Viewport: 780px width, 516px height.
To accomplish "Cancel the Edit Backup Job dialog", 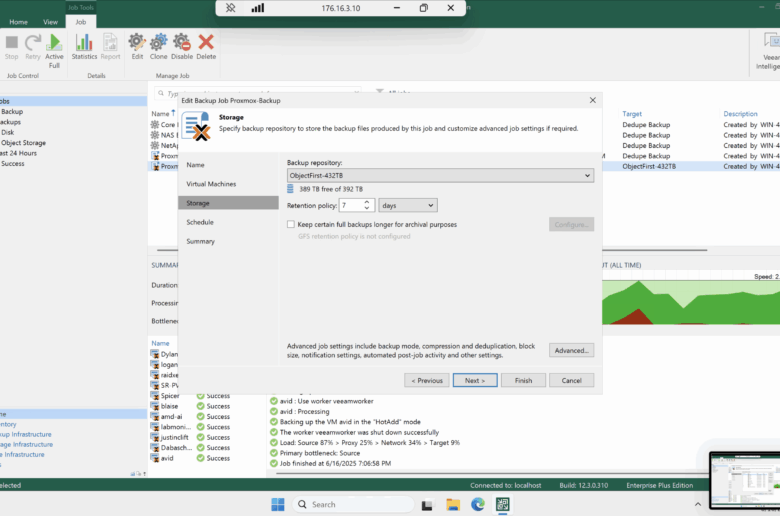I will 572,380.
